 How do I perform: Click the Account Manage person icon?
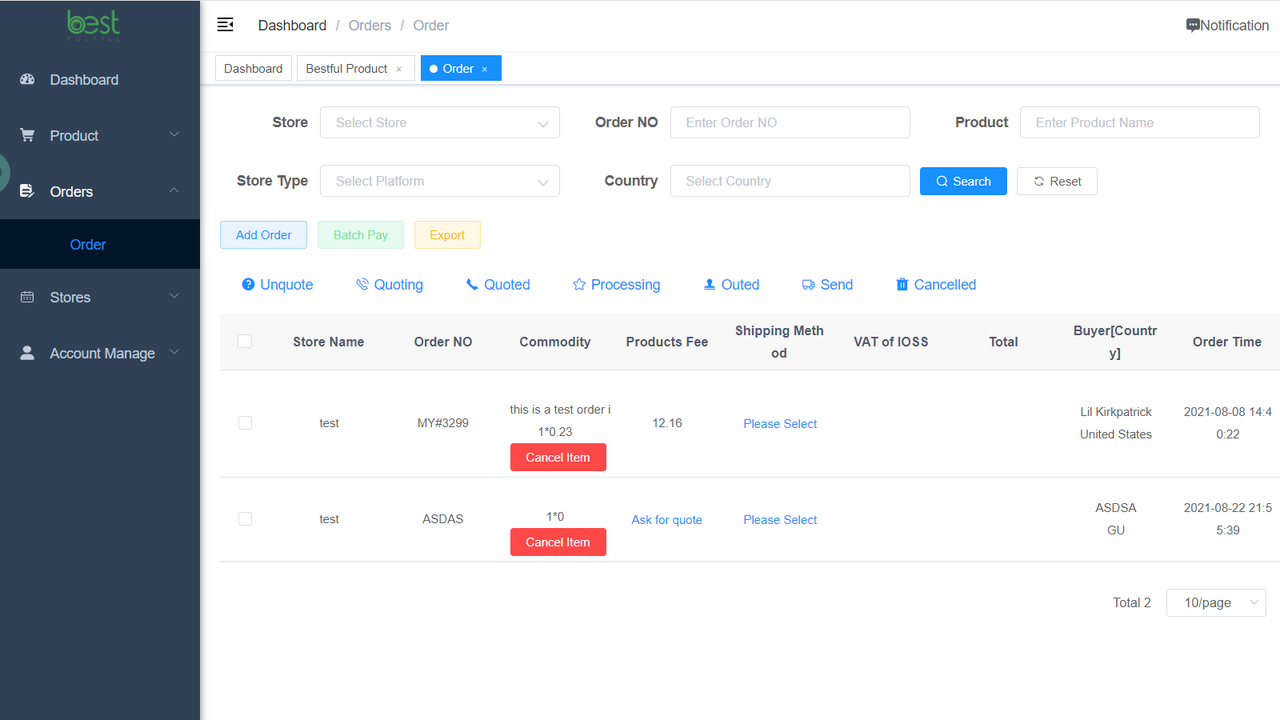point(27,353)
